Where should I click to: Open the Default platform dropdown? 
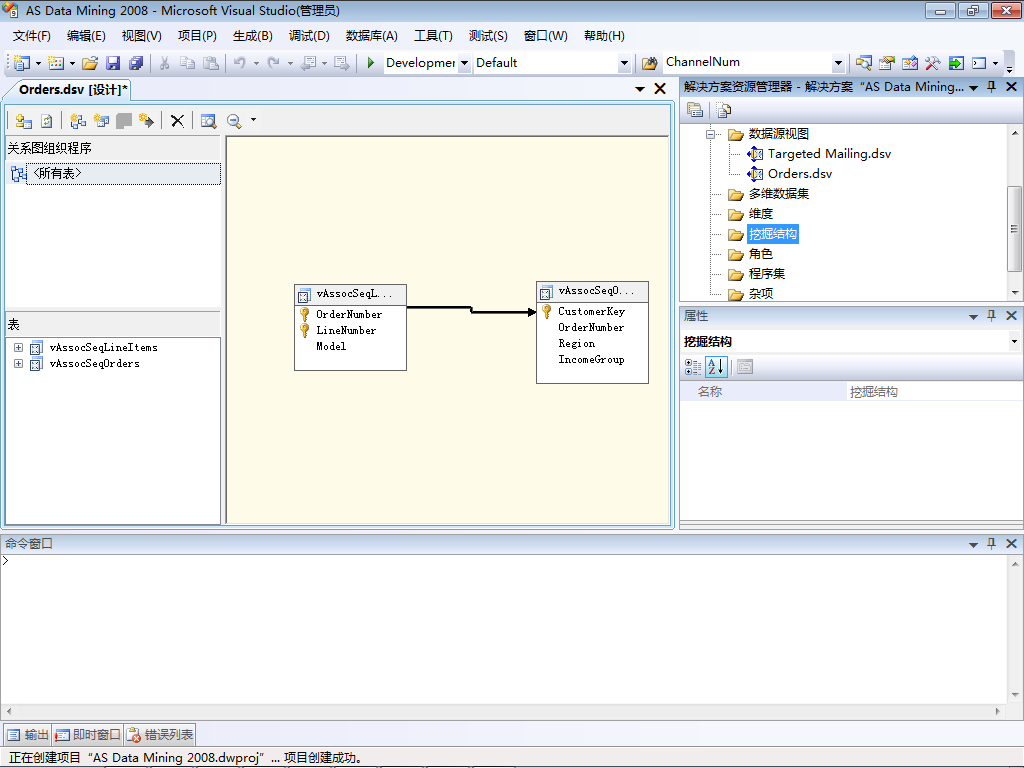point(624,63)
